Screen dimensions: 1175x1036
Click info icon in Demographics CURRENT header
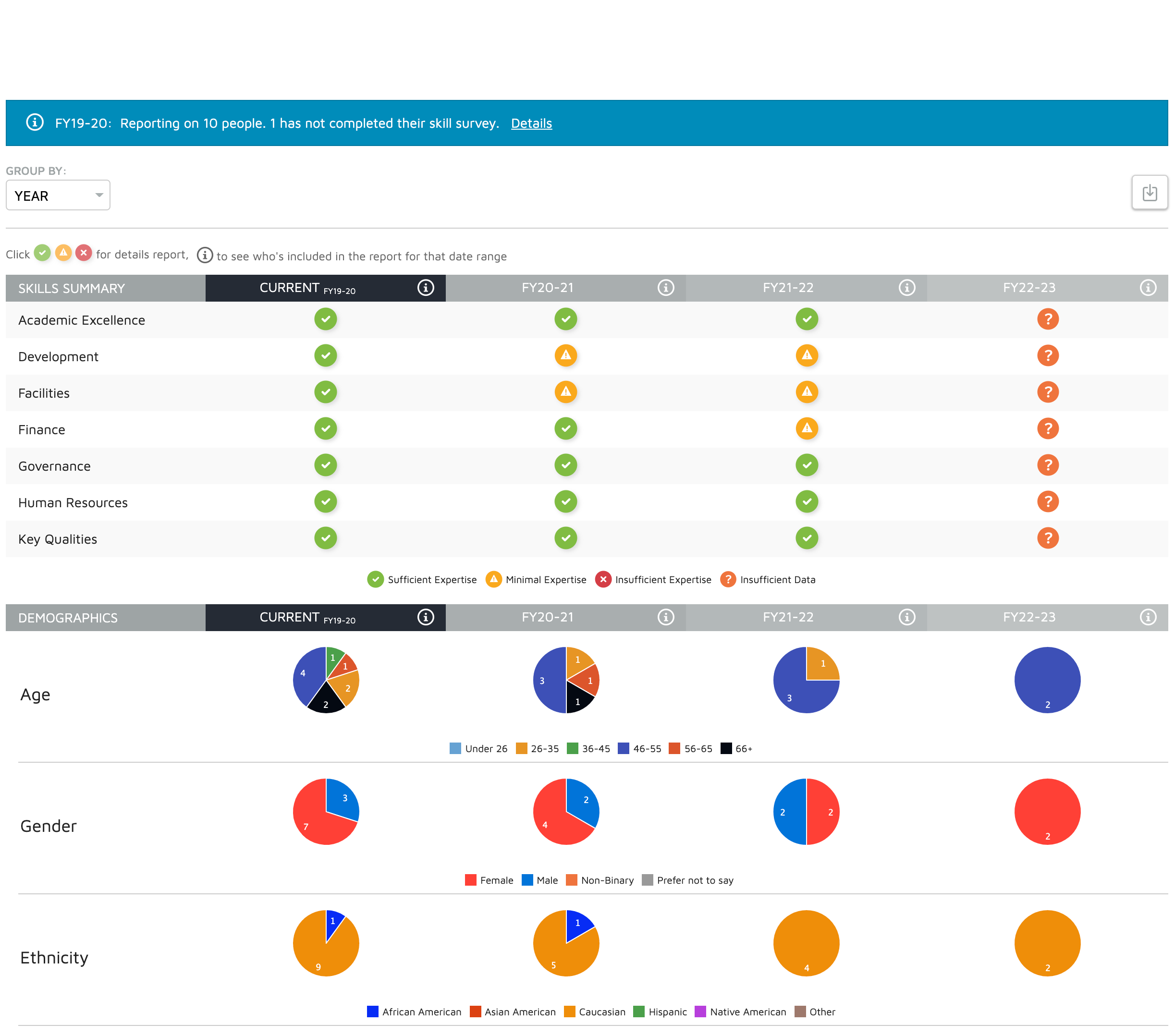[x=426, y=617]
